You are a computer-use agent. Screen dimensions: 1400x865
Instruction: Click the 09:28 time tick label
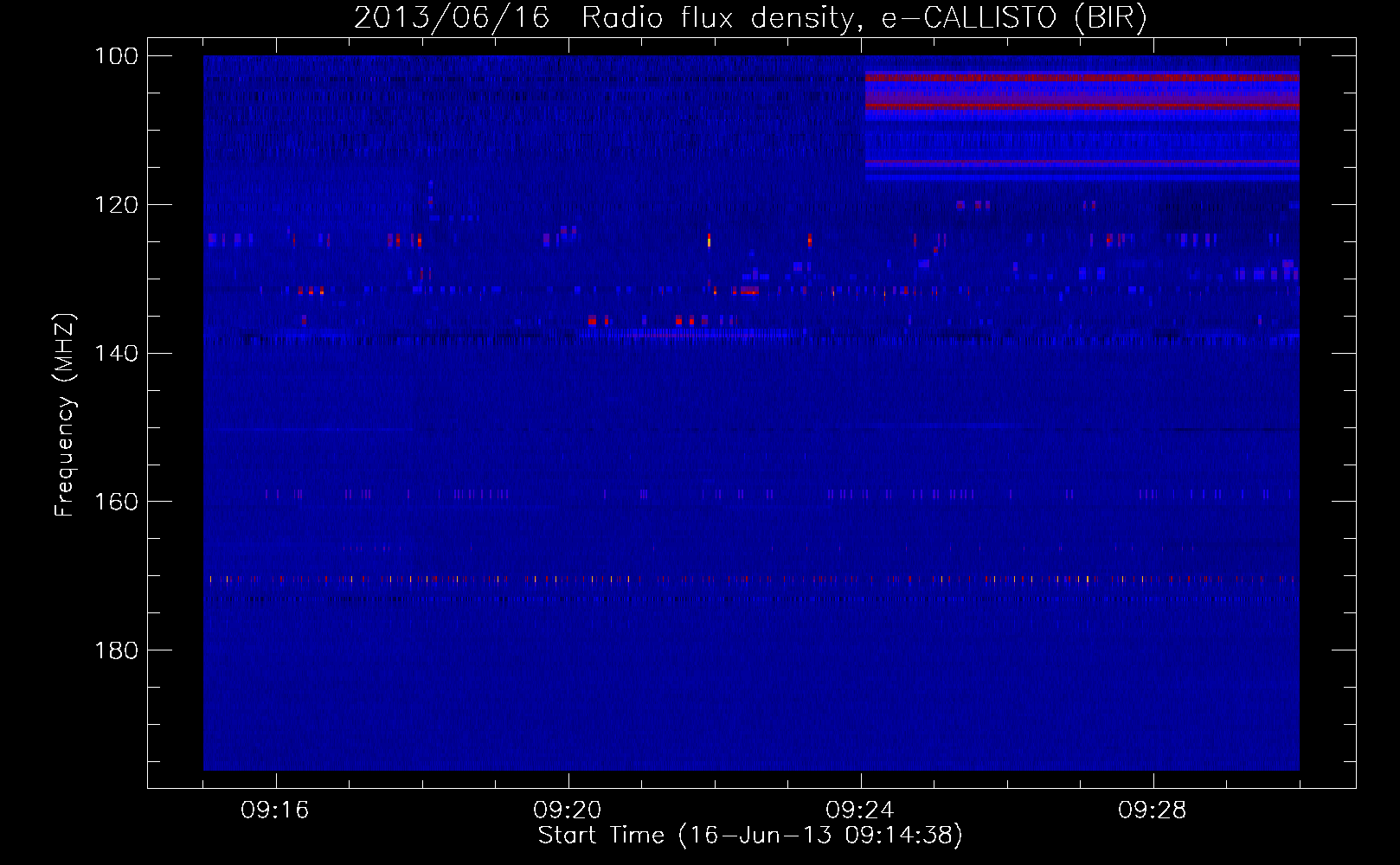tap(1153, 811)
